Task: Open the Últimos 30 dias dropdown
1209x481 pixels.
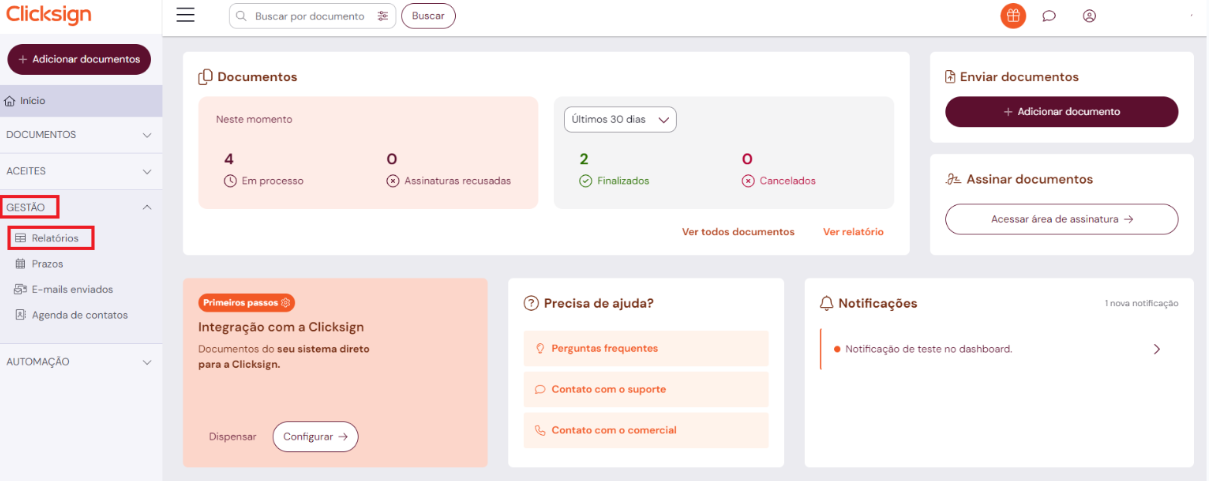Action: coord(620,119)
